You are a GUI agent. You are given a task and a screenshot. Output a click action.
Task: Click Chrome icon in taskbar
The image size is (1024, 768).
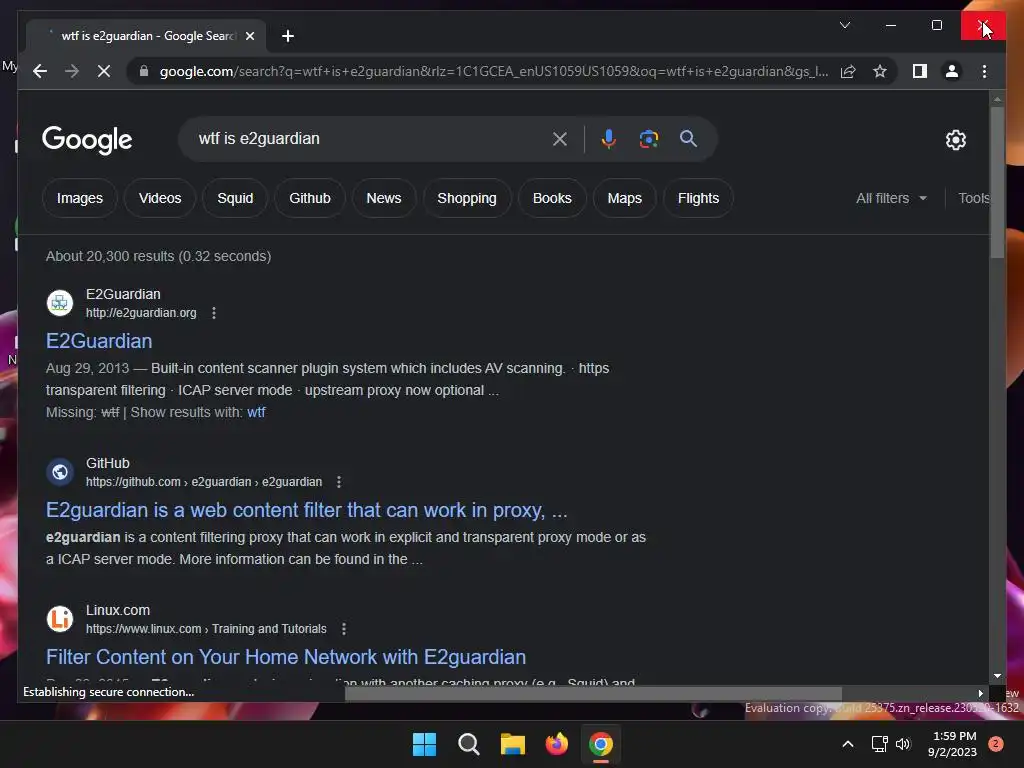pyautogui.click(x=601, y=744)
